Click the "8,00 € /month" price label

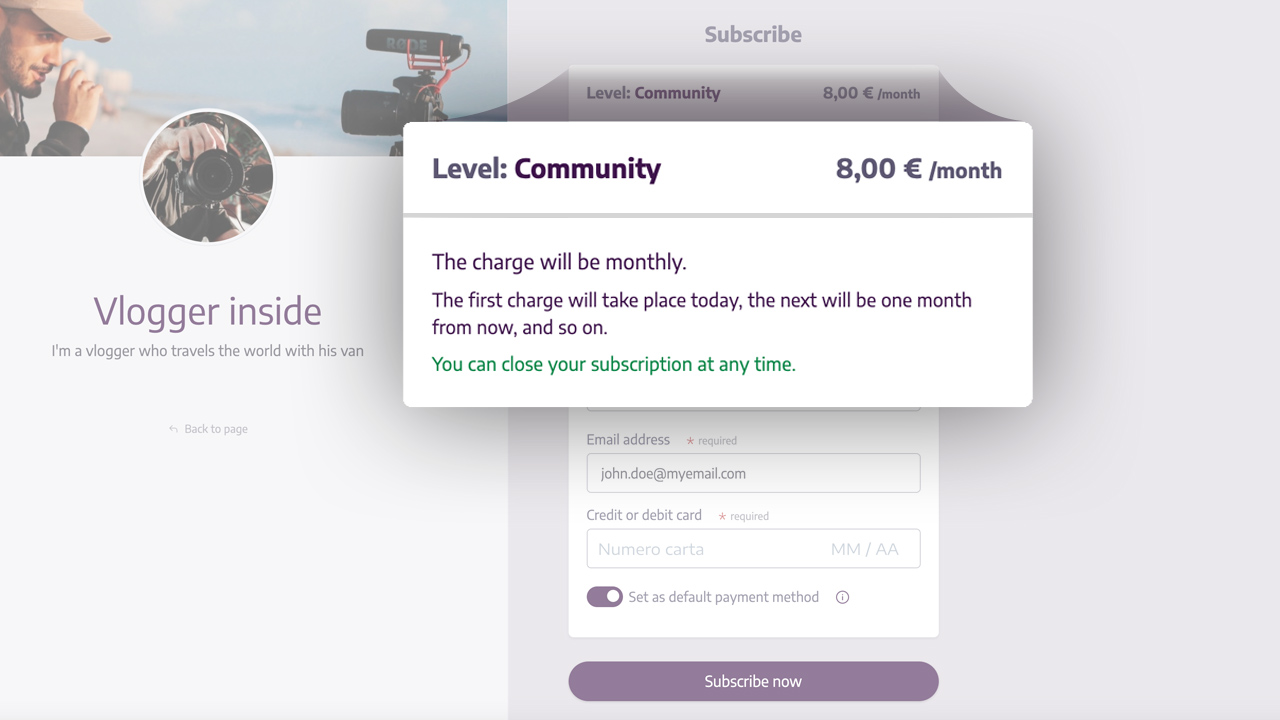919,169
